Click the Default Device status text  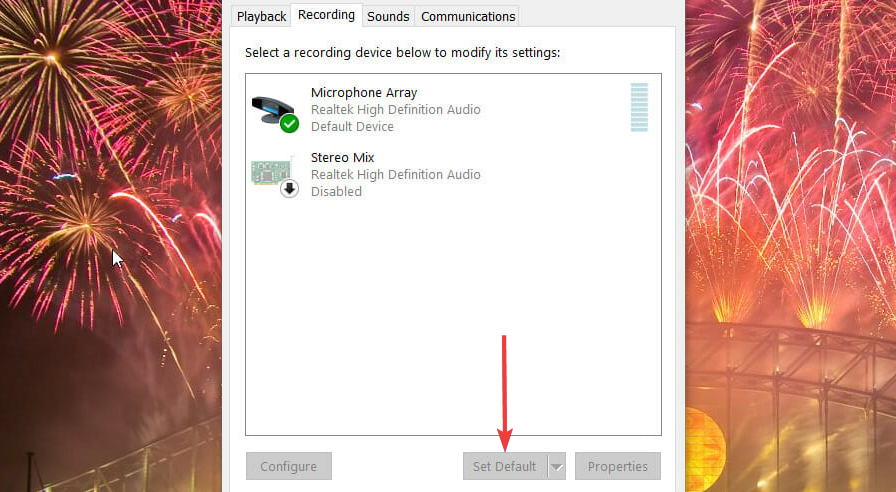352,126
